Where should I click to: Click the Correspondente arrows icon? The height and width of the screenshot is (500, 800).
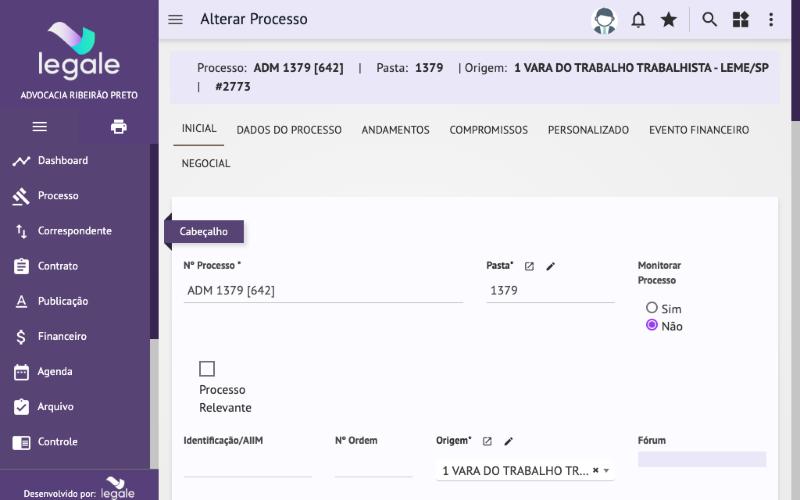[x=21, y=231]
